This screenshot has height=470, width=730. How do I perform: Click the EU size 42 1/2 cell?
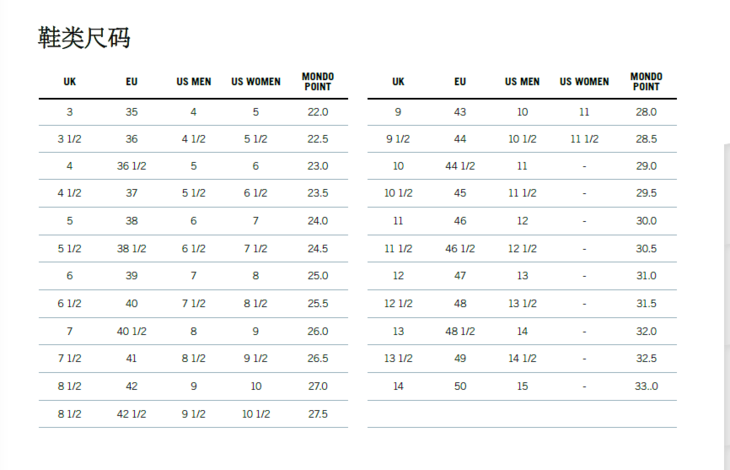[x=132, y=413]
